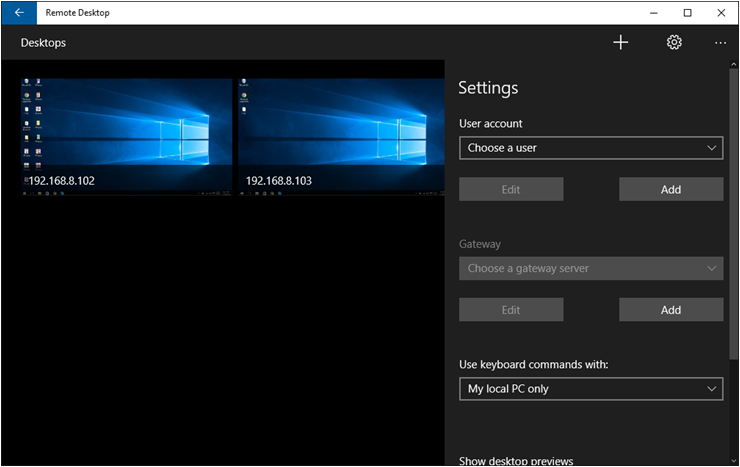Open the more options ellipsis menu
Image resolution: width=740 pixels, height=467 pixels.
tap(720, 43)
